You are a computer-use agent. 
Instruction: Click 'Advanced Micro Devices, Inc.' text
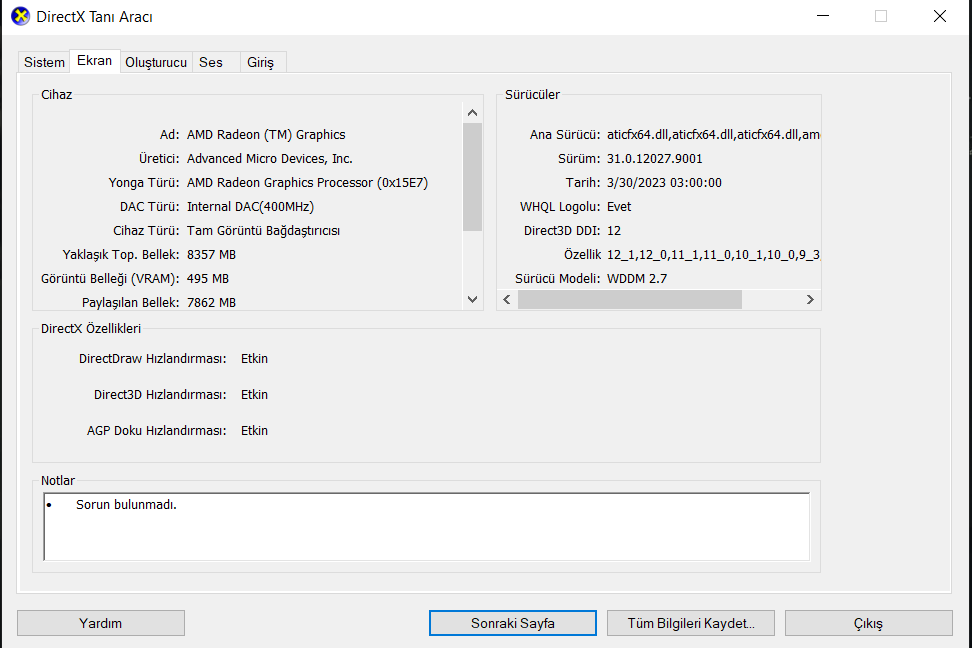coord(270,159)
